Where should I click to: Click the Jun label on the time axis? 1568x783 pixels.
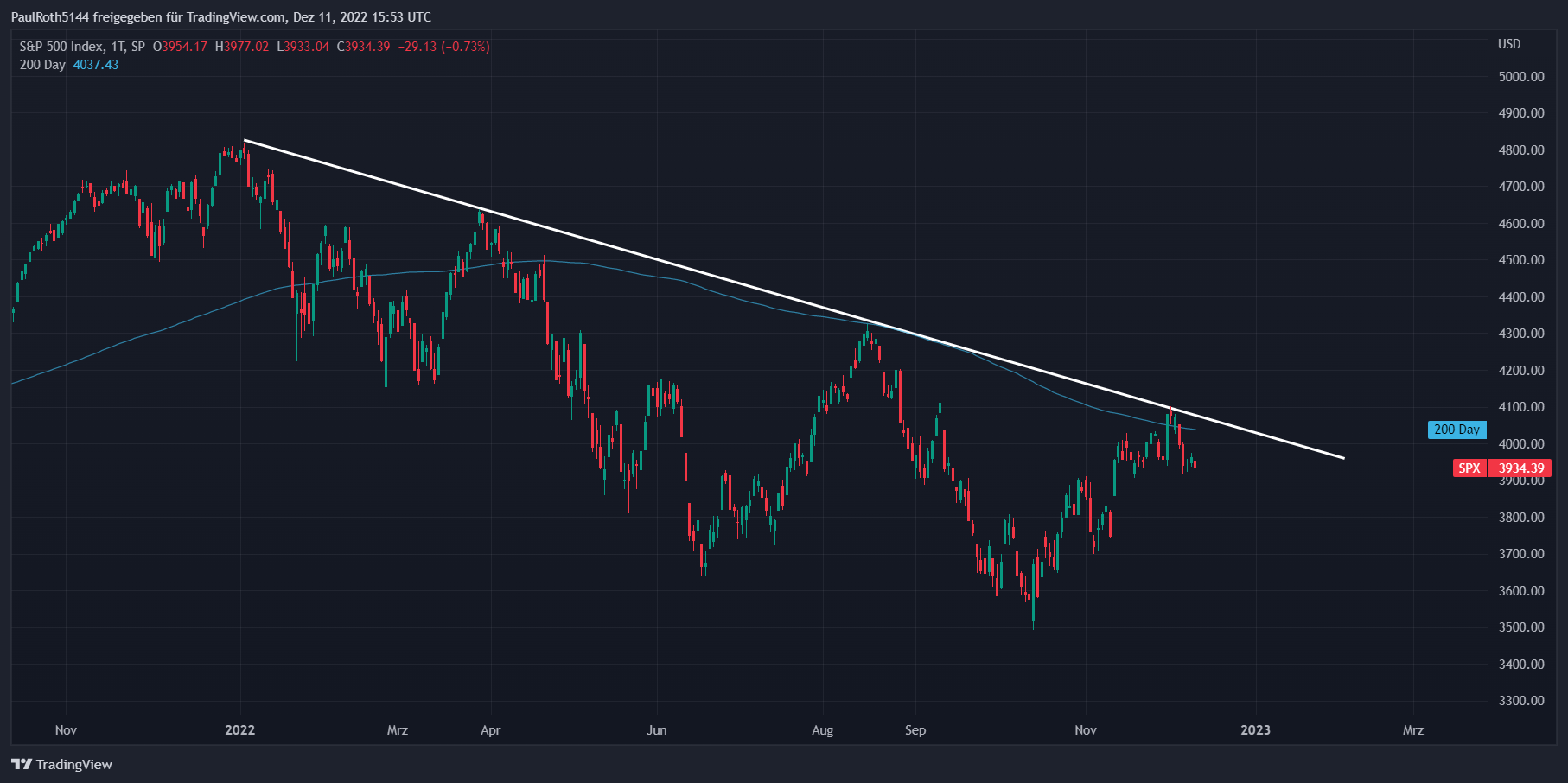click(657, 730)
